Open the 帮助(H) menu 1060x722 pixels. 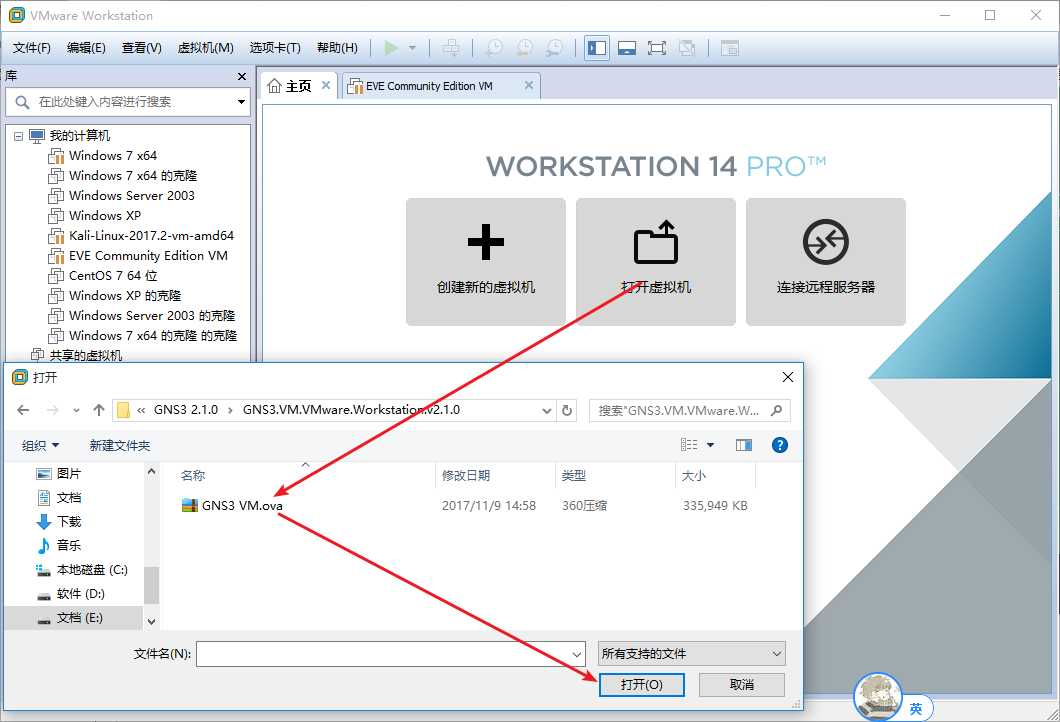click(337, 48)
